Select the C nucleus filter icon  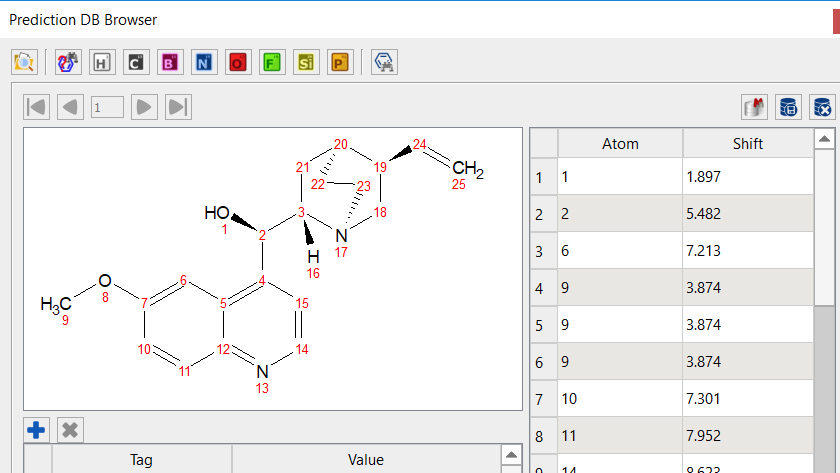(136, 62)
